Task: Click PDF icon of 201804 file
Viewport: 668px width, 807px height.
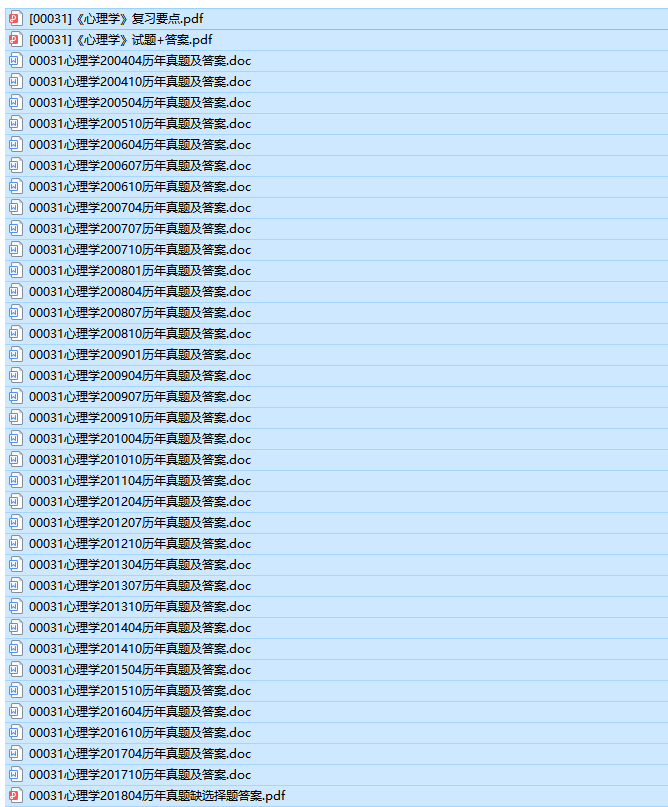Action: point(15,796)
